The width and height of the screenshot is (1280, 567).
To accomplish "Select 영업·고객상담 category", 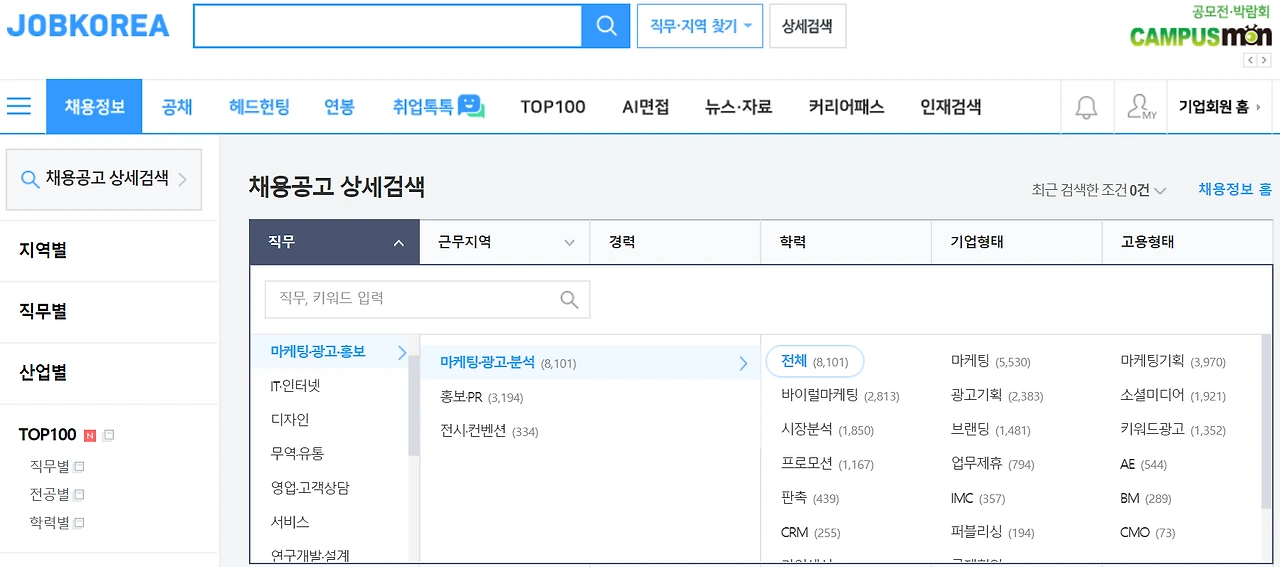I will tap(310, 488).
